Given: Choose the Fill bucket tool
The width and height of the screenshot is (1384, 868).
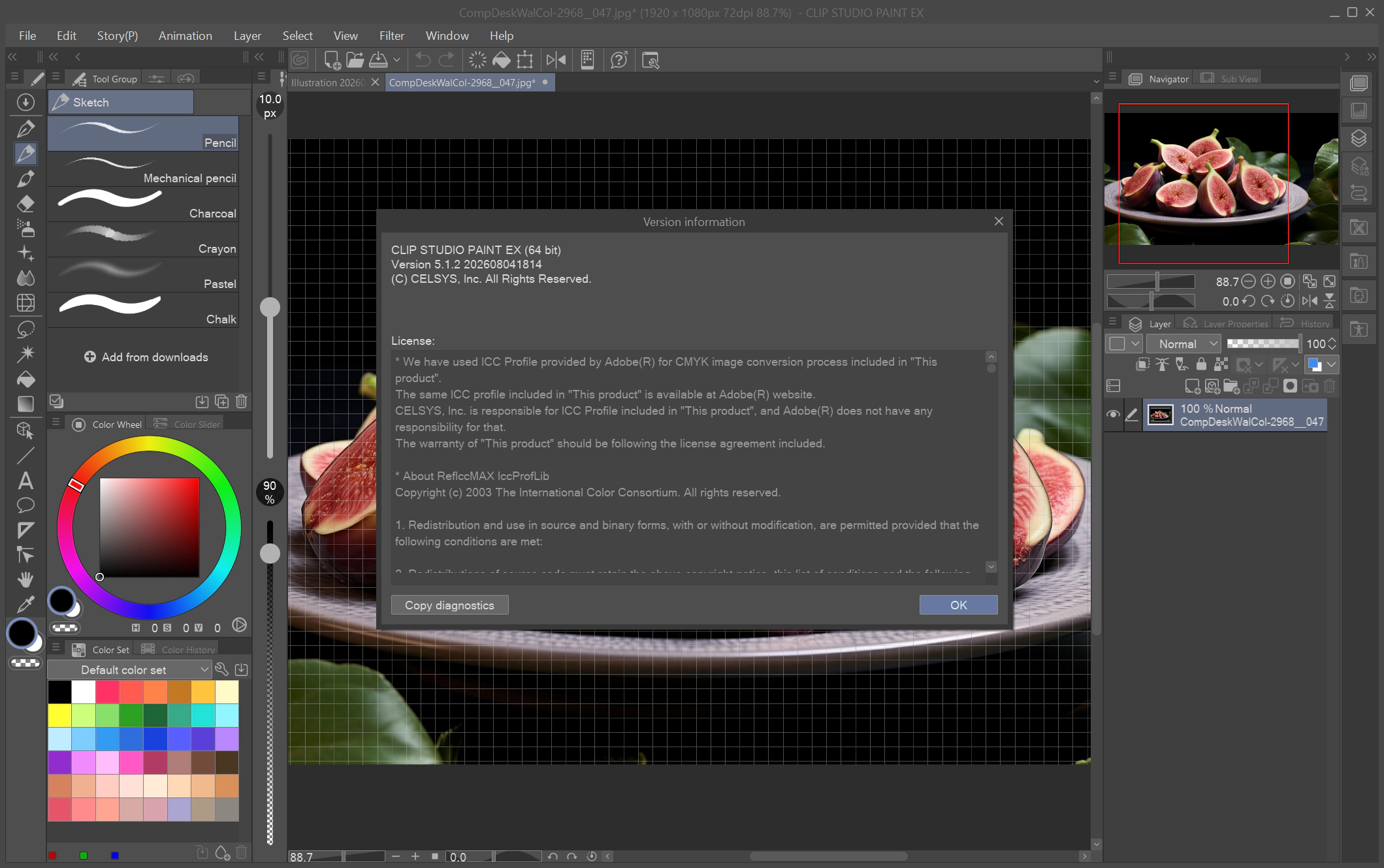Looking at the screenshot, I should tap(25, 379).
